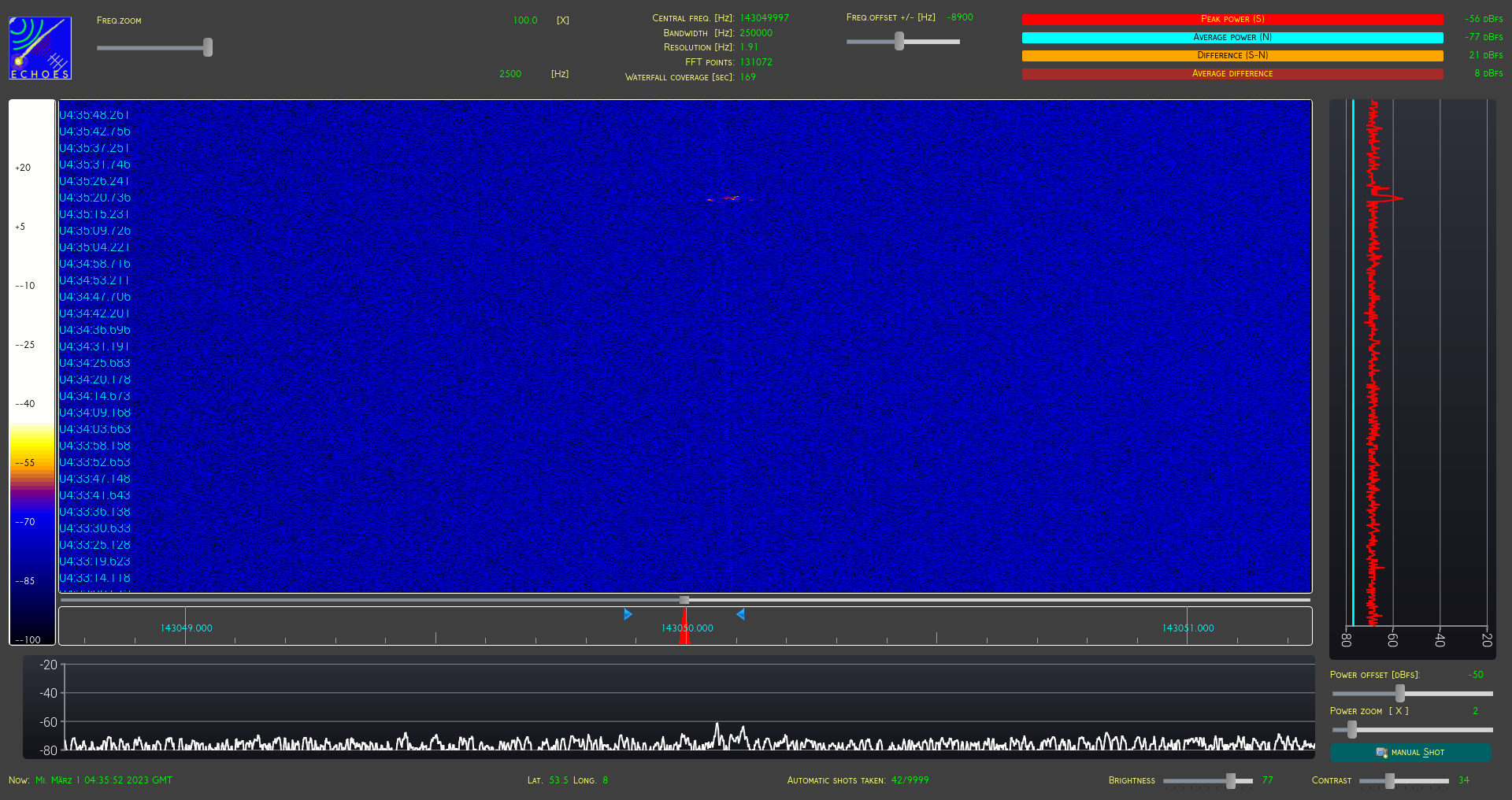Click the current date and time readout

(x=104, y=780)
